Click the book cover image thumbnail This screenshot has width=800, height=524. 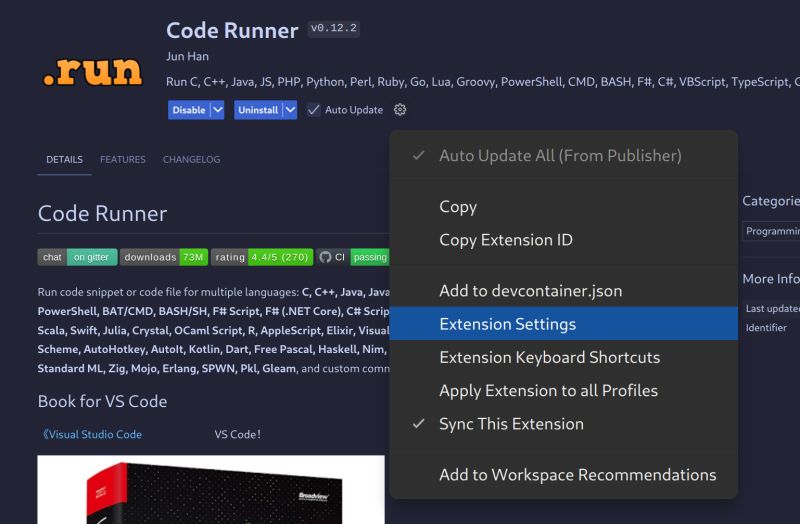coord(211,490)
